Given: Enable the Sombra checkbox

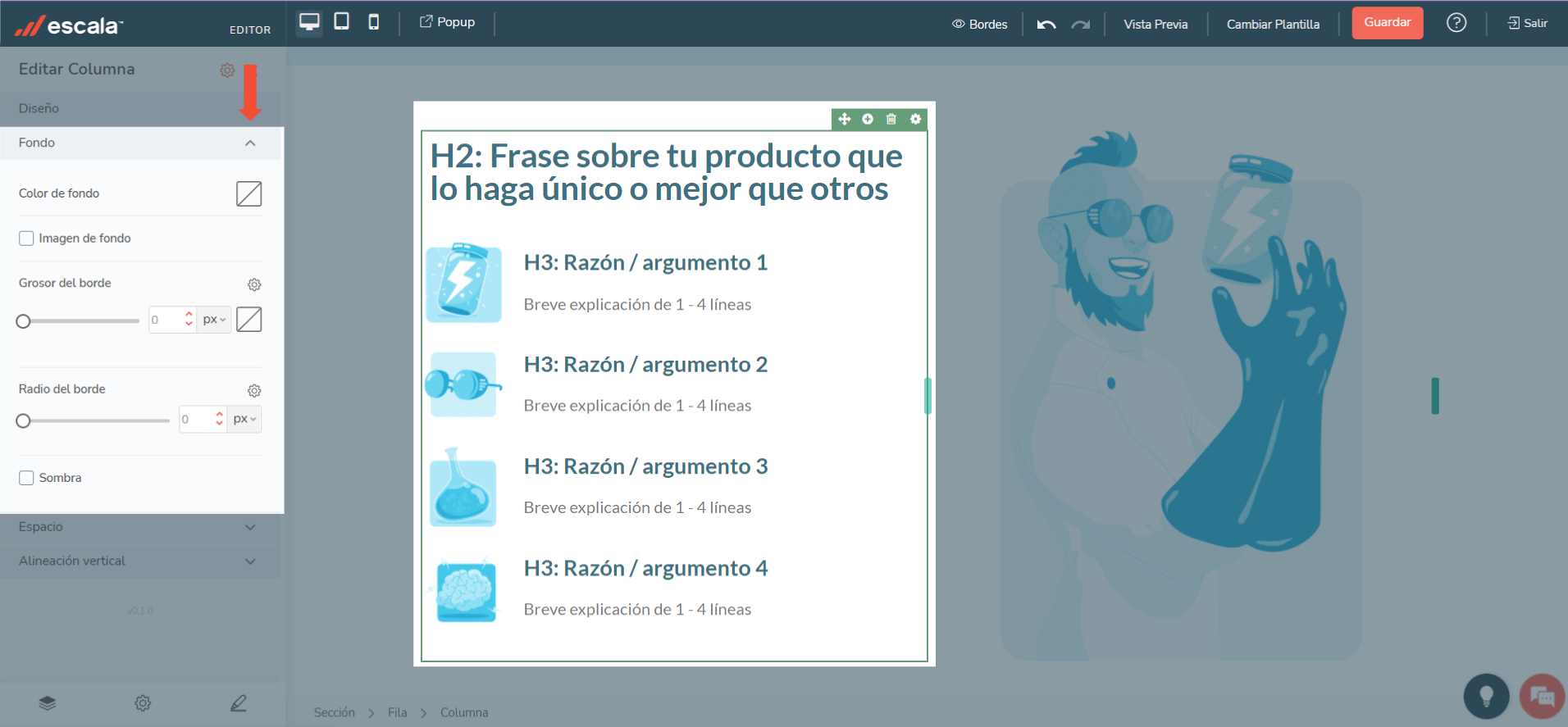Looking at the screenshot, I should tap(26, 478).
